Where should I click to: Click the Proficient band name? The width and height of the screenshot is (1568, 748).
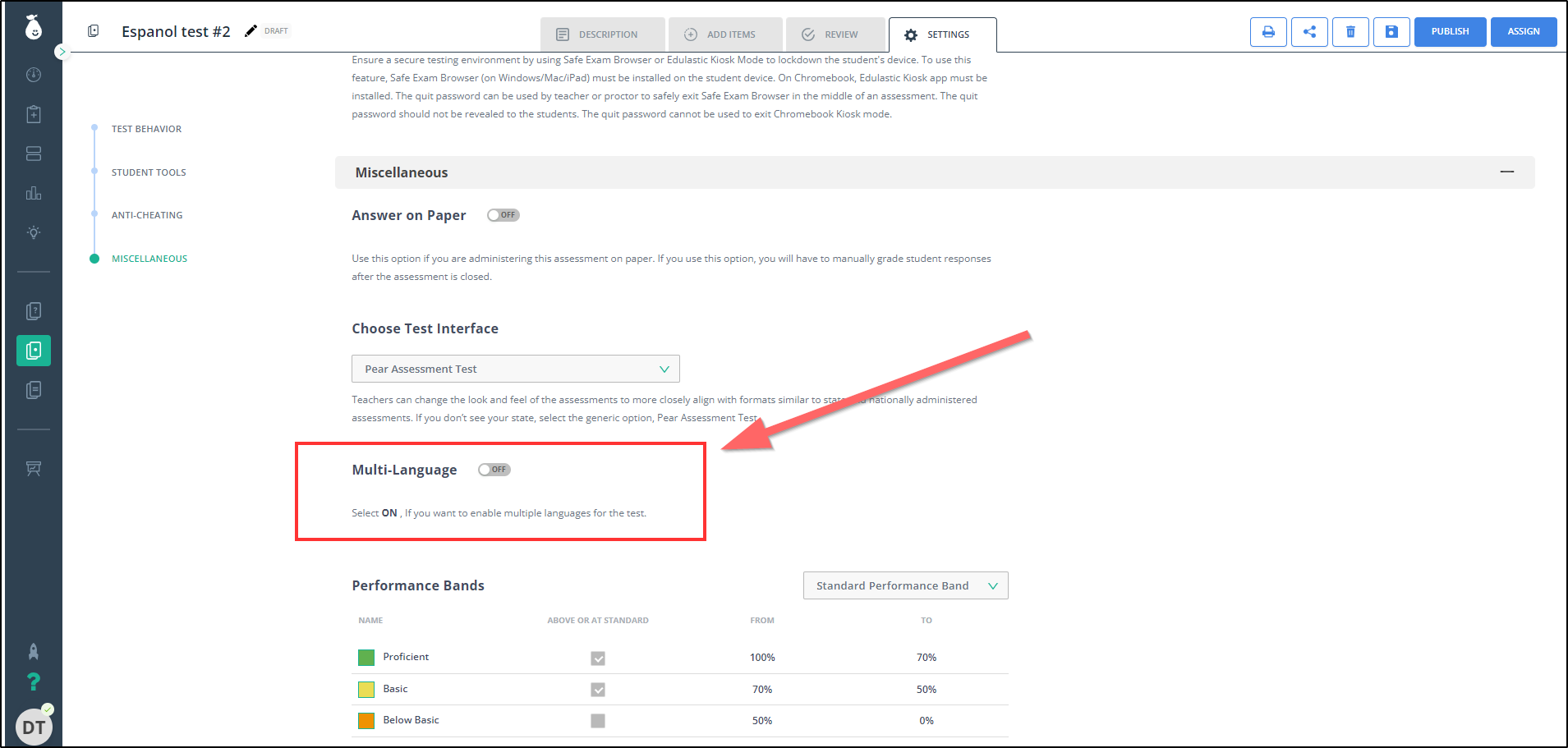coord(406,657)
